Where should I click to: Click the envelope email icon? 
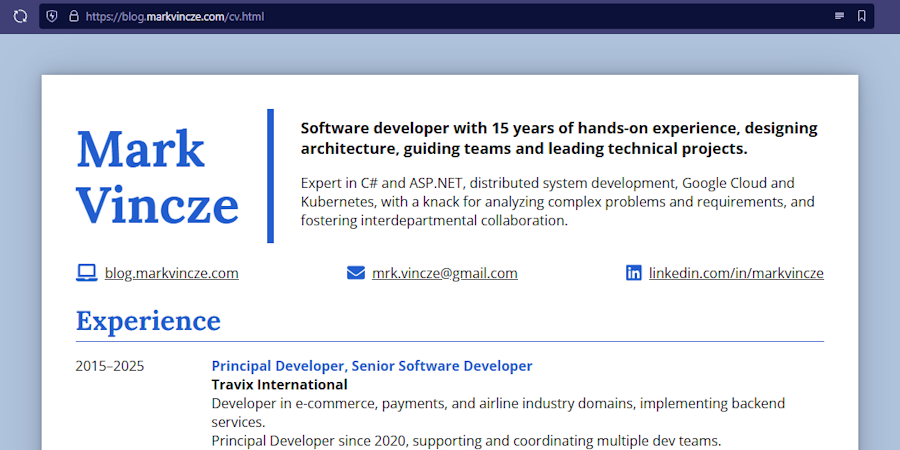point(356,273)
